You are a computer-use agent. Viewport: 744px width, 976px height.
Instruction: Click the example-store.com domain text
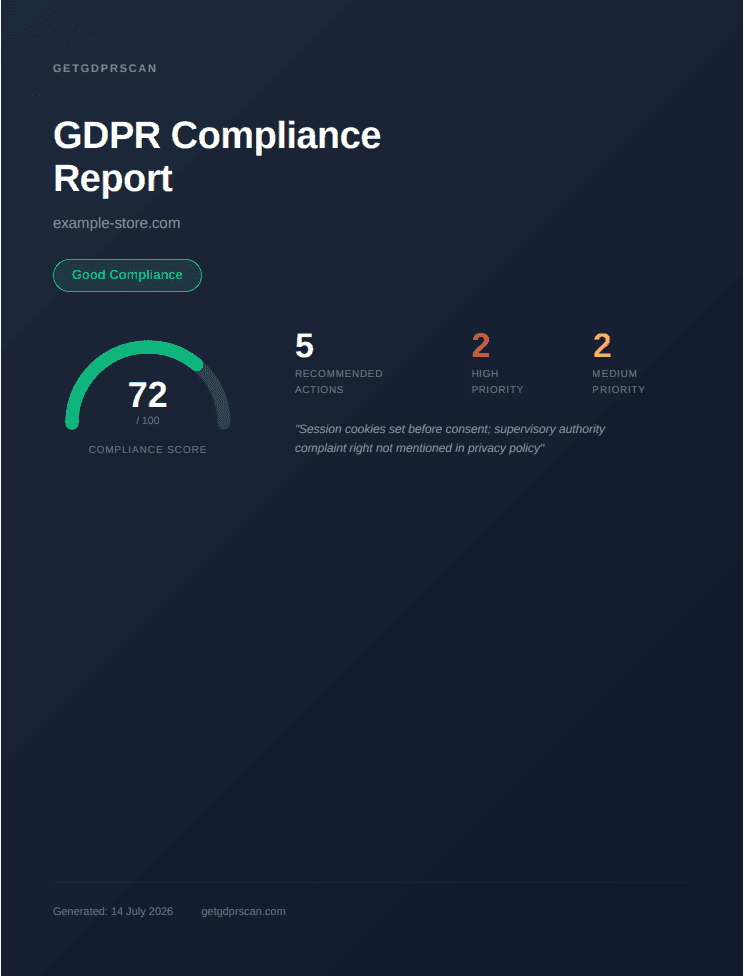tap(116, 223)
